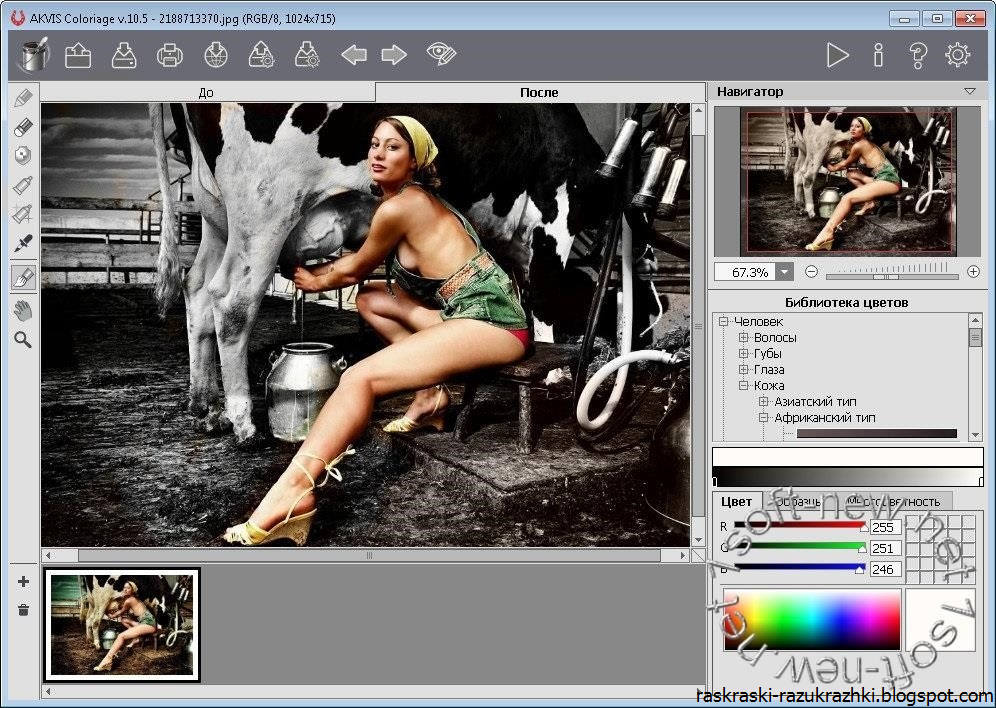Zoom out with the minus button
996x708 pixels.
(811, 272)
